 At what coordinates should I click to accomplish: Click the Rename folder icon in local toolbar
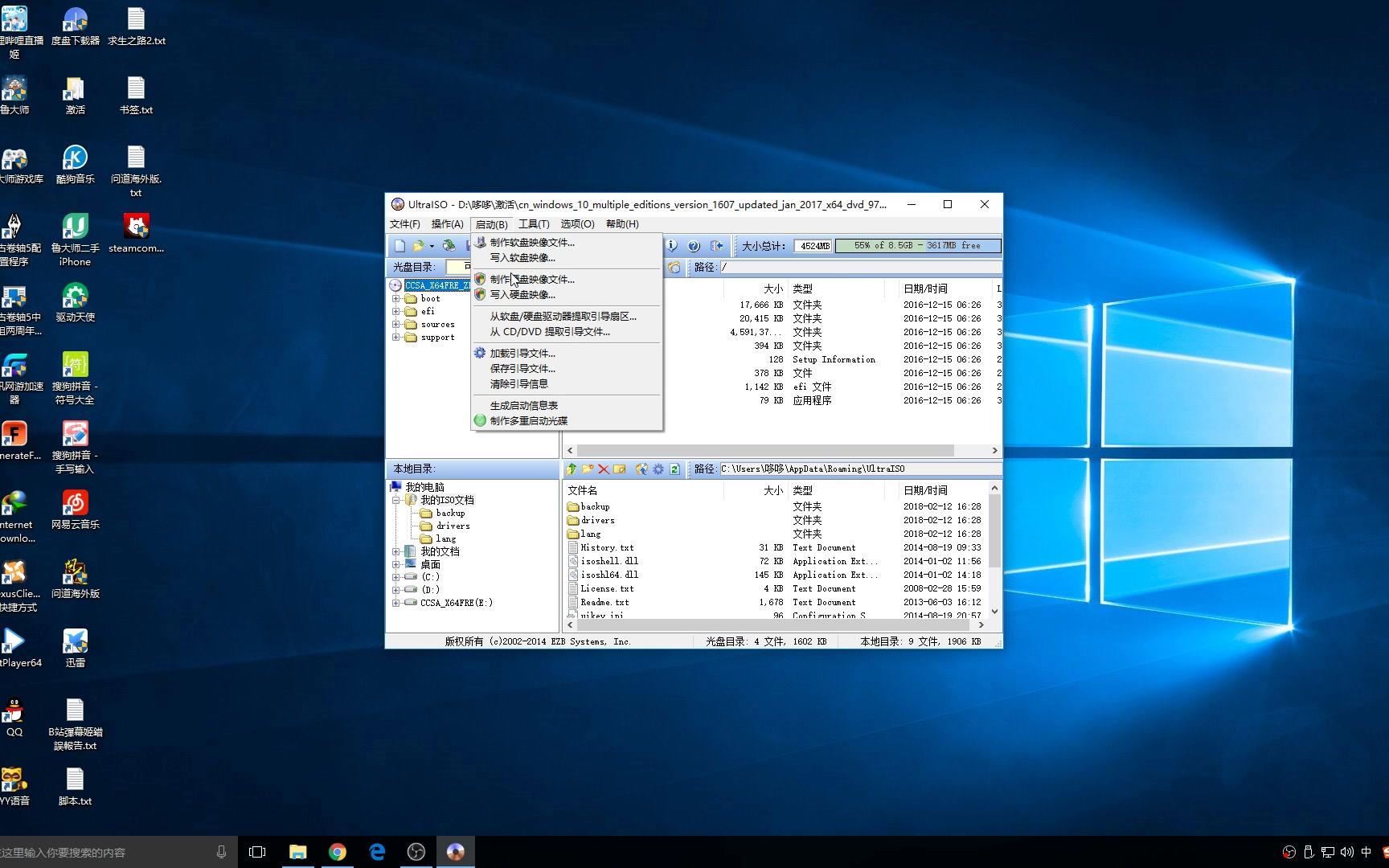[619, 469]
